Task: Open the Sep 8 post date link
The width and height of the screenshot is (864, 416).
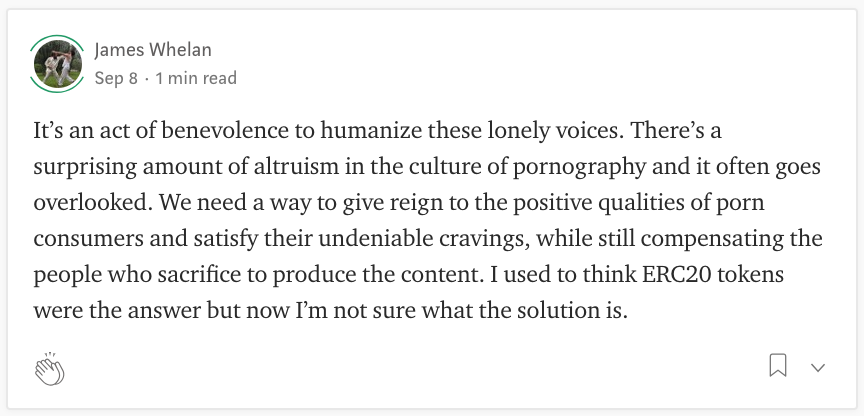Action: [x=116, y=78]
